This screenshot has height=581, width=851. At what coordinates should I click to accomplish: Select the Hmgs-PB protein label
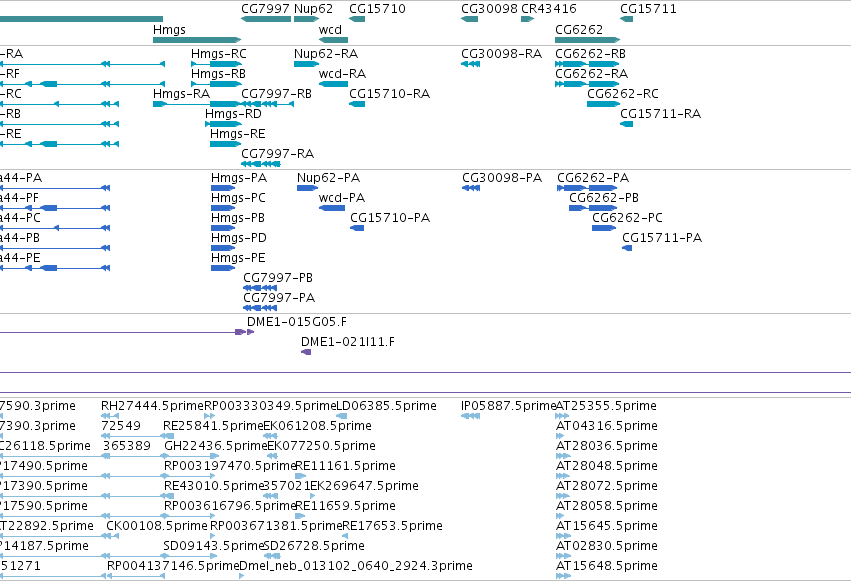click(238, 218)
